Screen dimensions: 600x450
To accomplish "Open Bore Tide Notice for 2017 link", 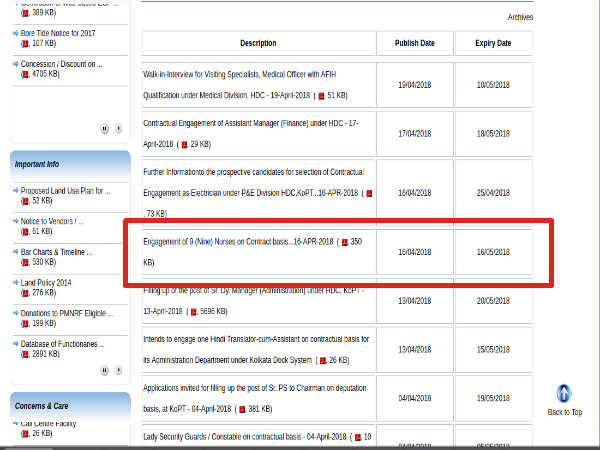I will coord(58,33).
